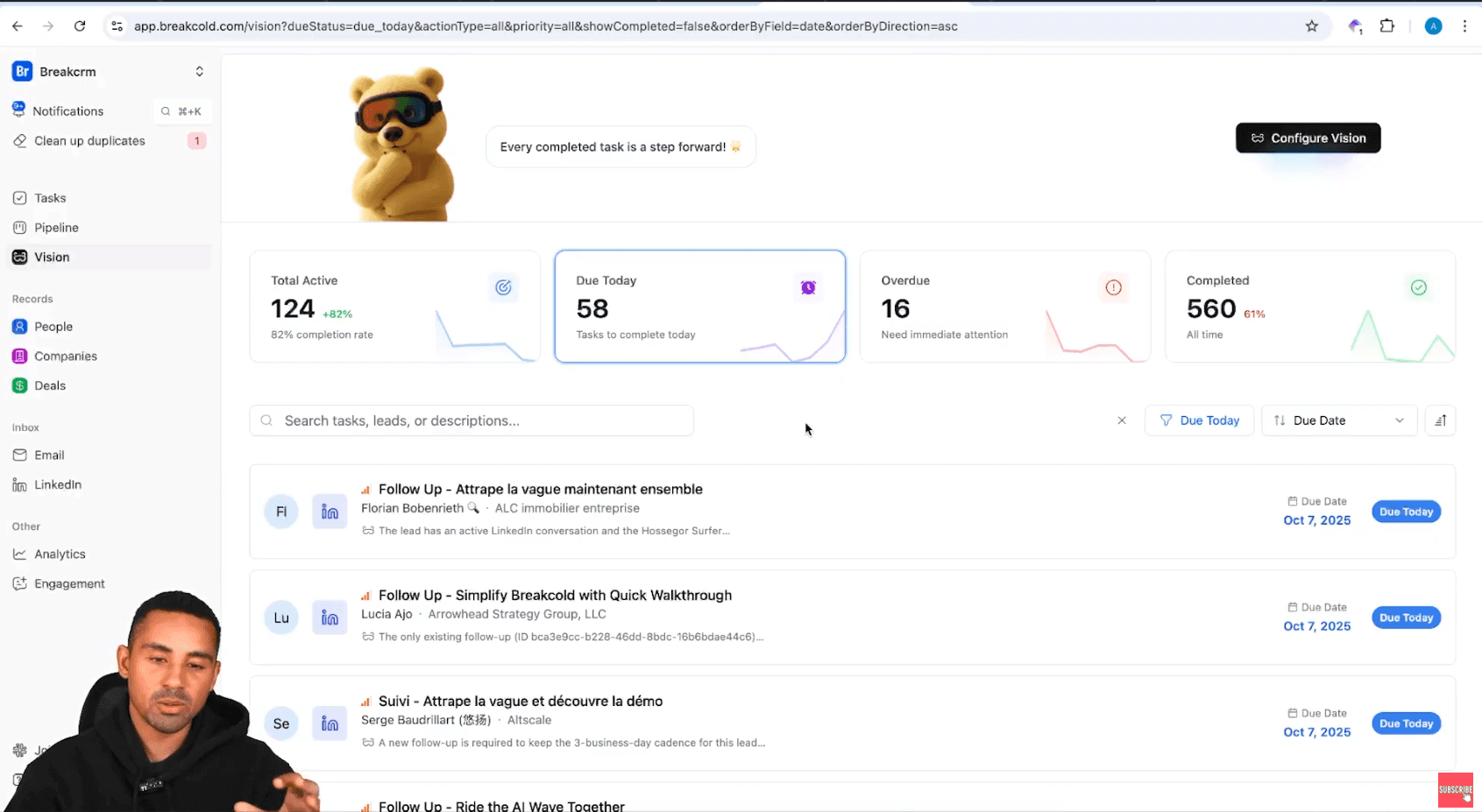Open the browser extensions puzzle icon
The image size is (1482, 812).
coord(1386,26)
